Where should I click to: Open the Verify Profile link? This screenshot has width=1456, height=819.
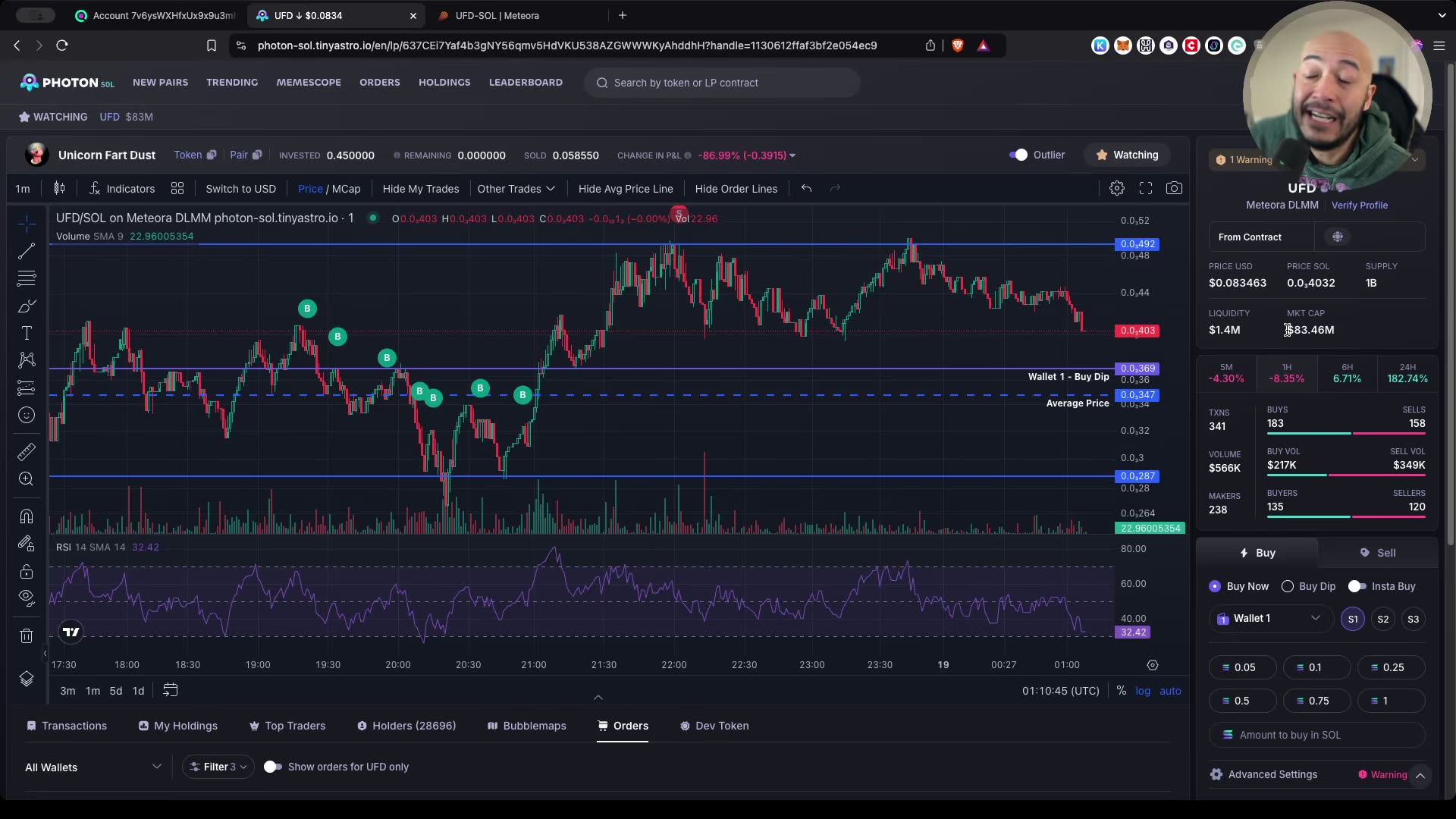click(1360, 205)
